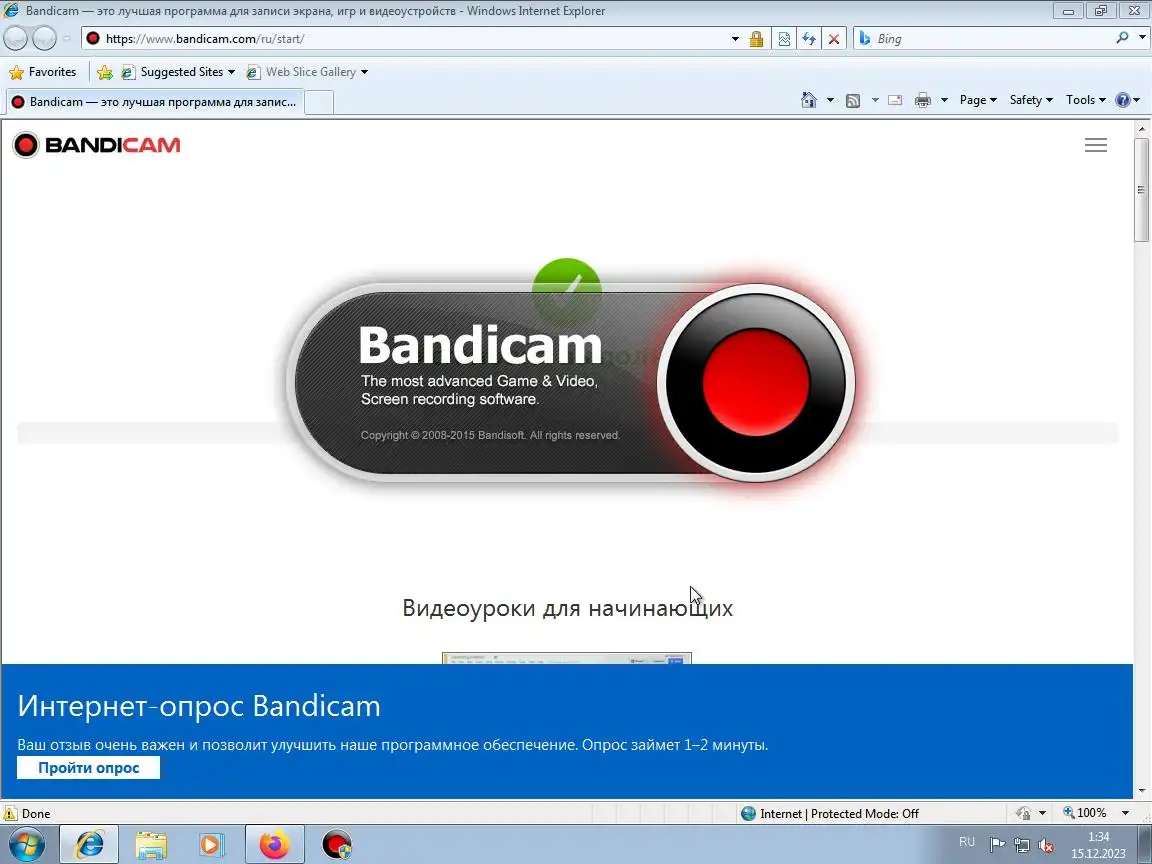Image resolution: width=1152 pixels, height=864 pixels.
Task: Open Windows Media Player on taskbar
Action: point(212,845)
